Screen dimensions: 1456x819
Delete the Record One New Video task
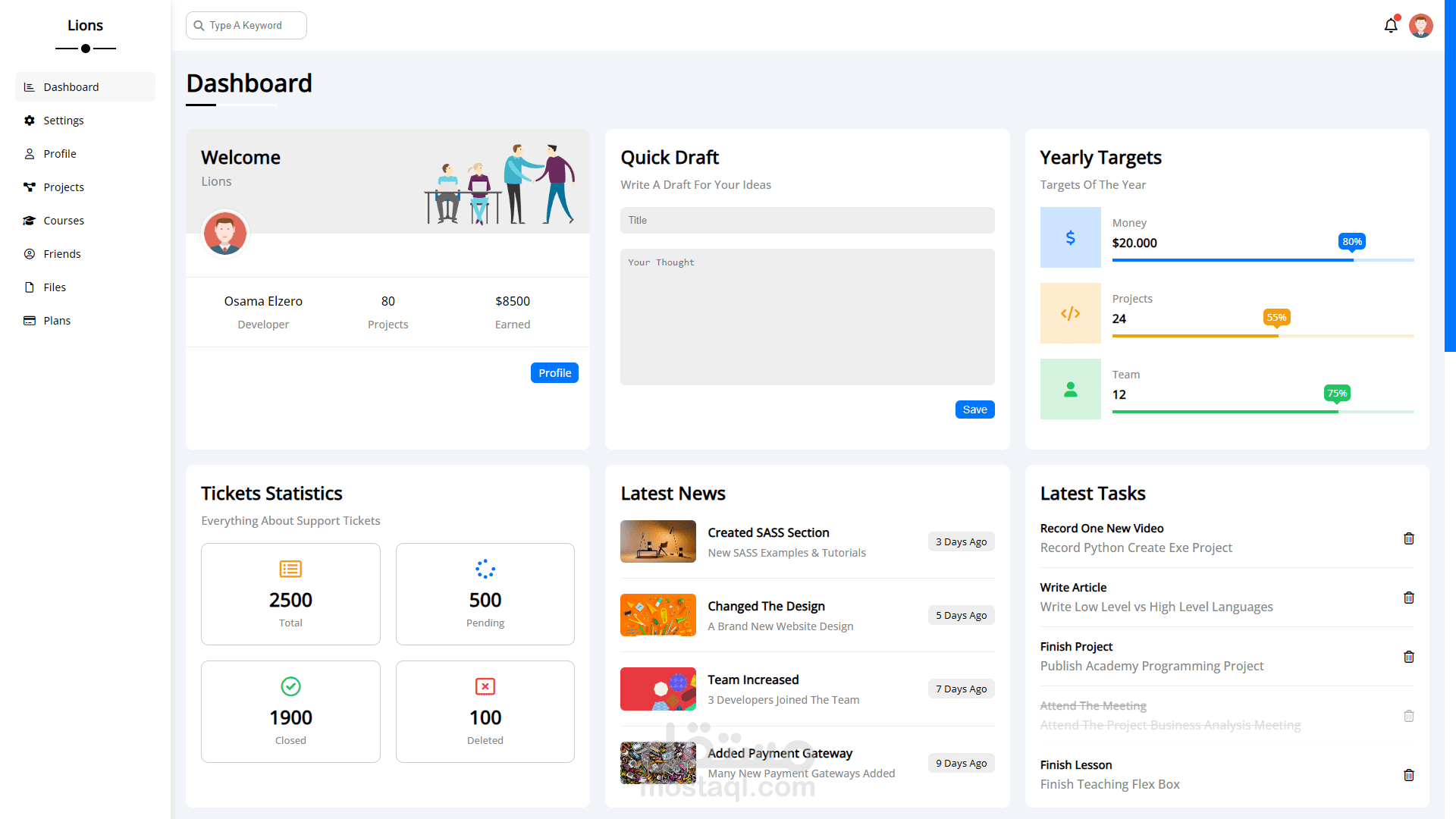pyautogui.click(x=1409, y=538)
